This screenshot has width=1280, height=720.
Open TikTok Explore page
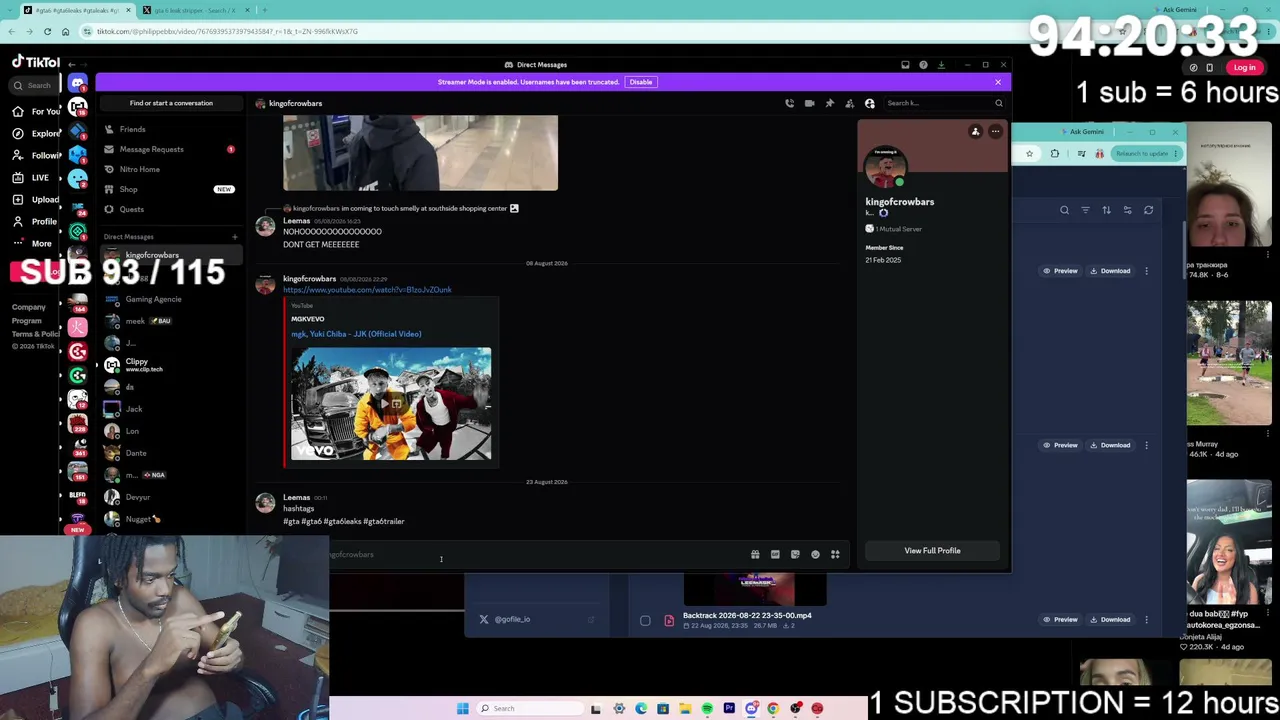(x=36, y=133)
